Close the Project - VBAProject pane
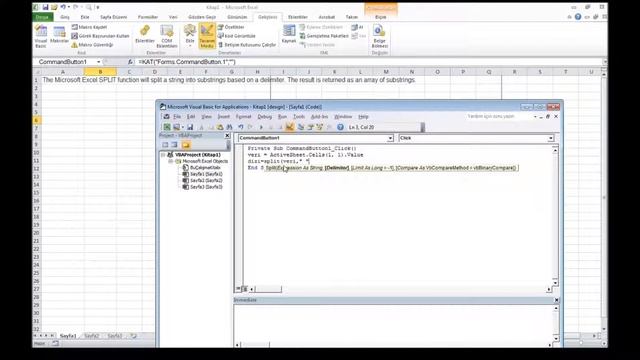The image size is (640, 360). click(x=227, y=136)
